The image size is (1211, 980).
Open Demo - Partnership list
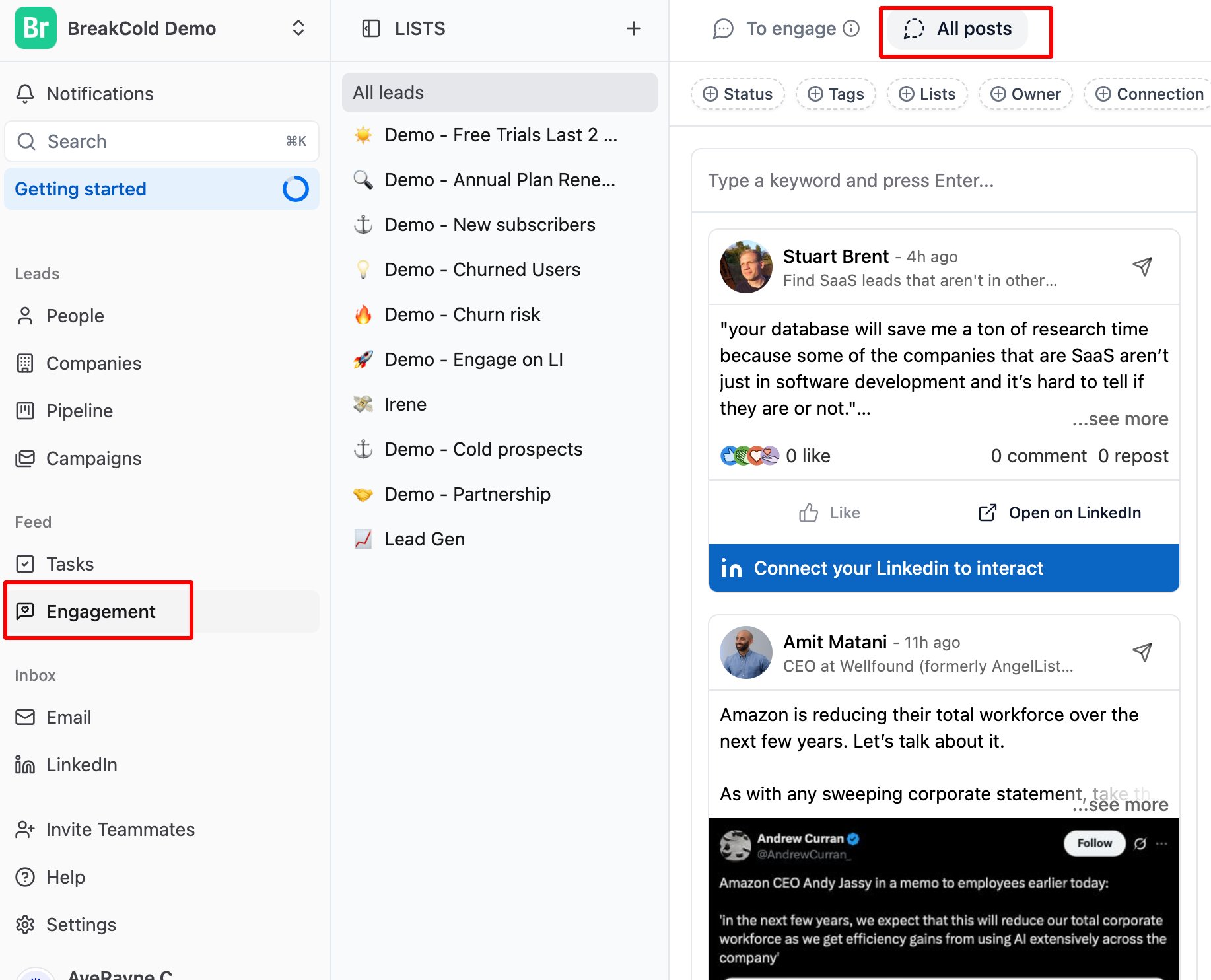click(499, 494)
